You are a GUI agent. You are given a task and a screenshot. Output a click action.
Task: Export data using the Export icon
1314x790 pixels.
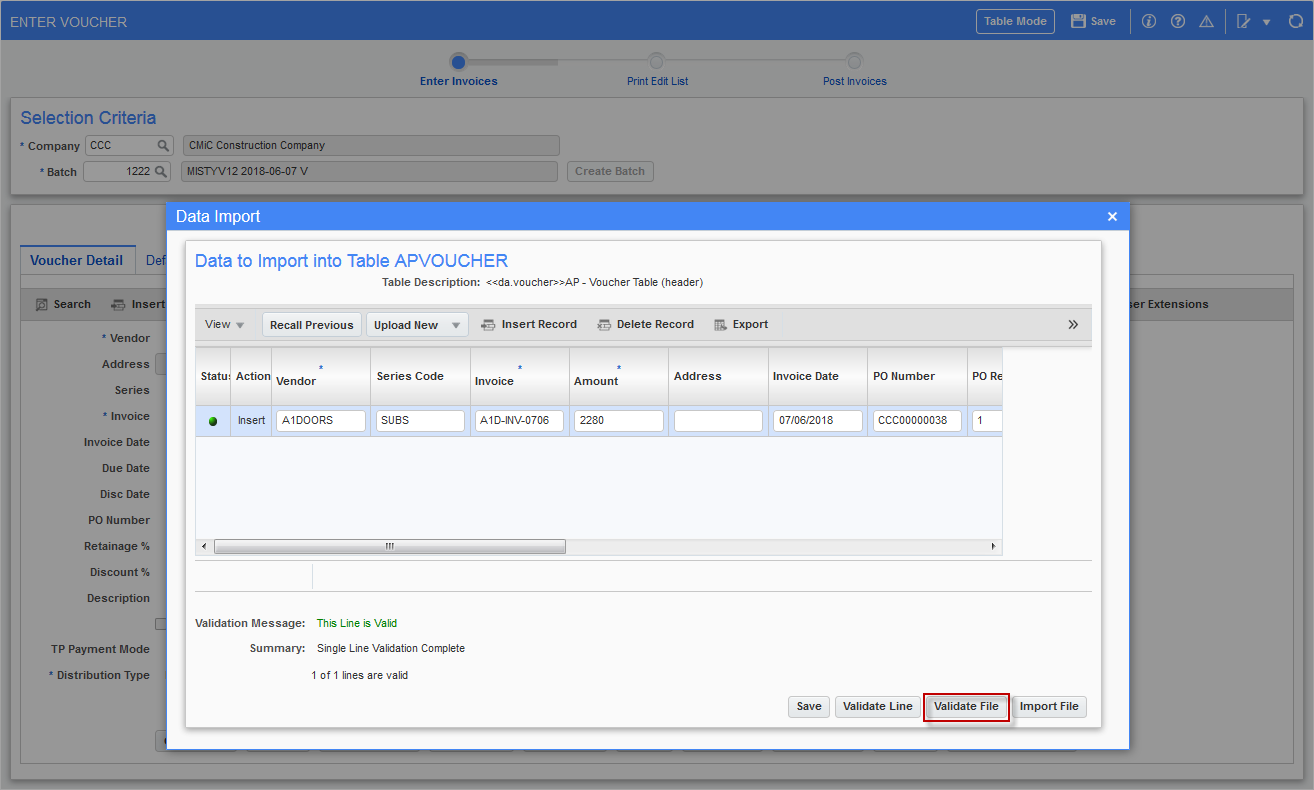click(x=718, y=323)
